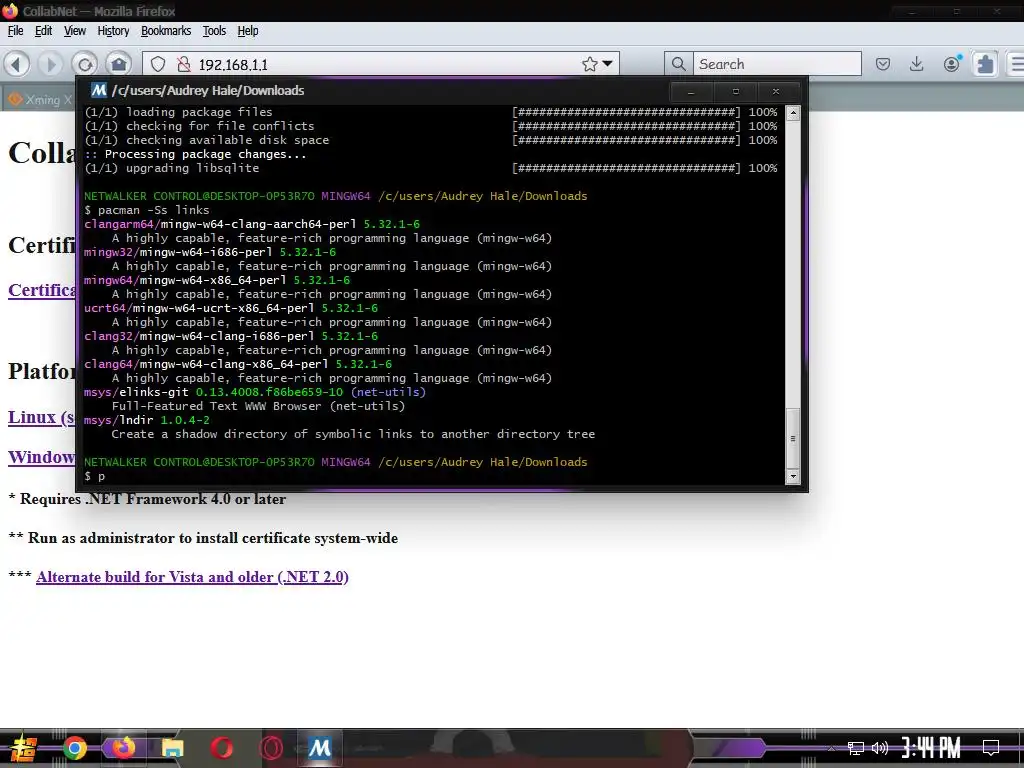Open the Certificate link on the page
The width and height of the screenshot is (1024, 768).
[x=42, y=289]
